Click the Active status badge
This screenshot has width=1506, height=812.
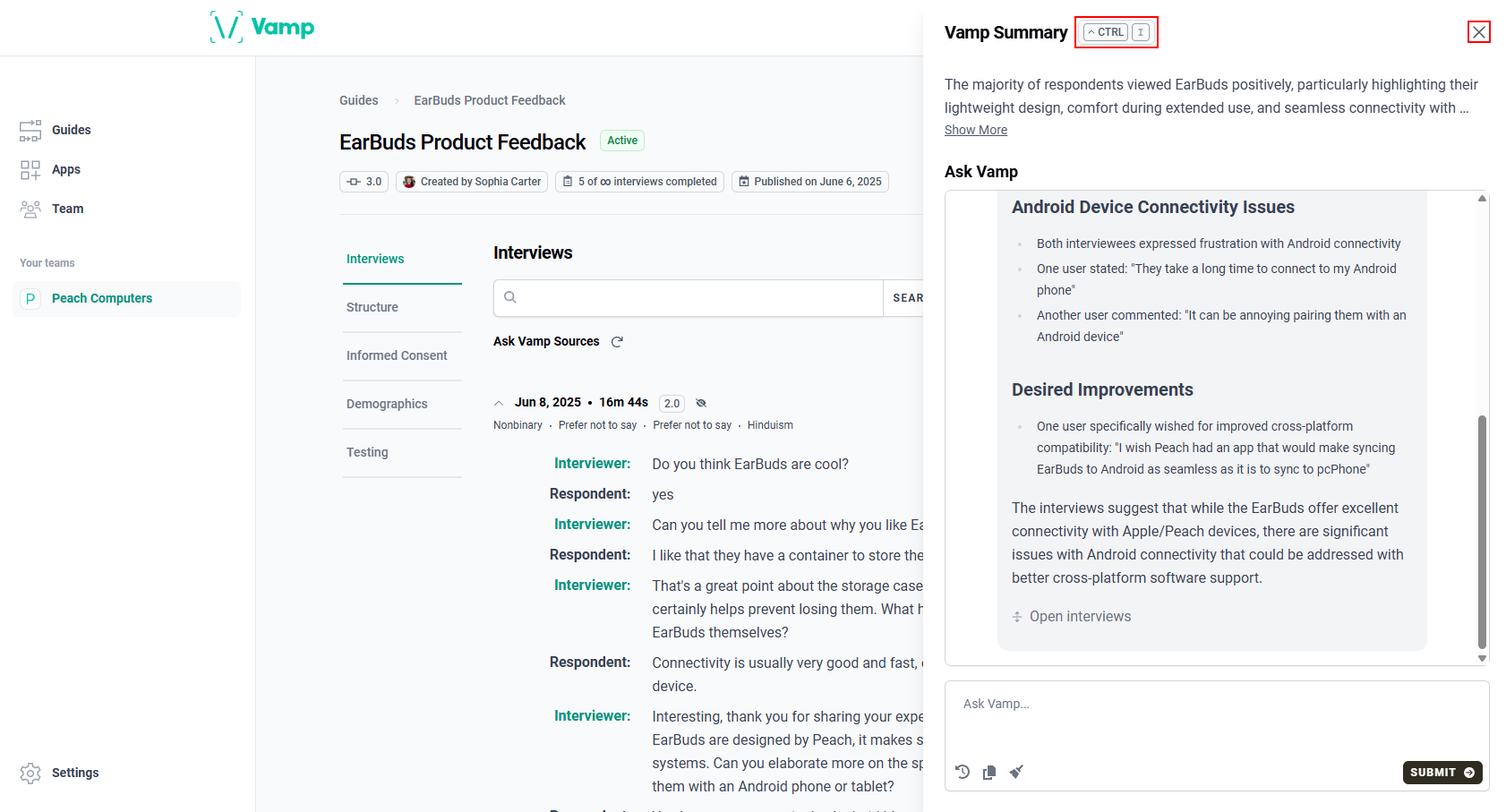click(x=622, y=141)
